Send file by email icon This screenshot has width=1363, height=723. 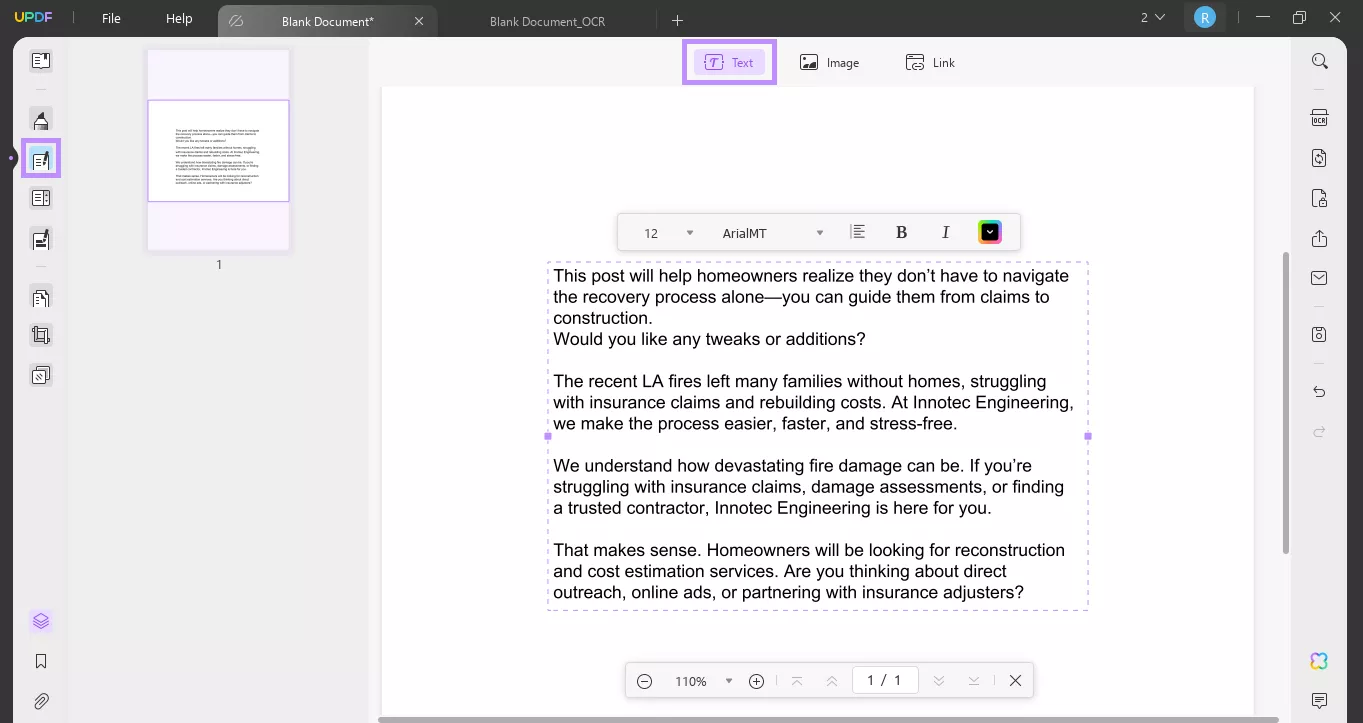pyautogui.click(x=1320, y=278)
